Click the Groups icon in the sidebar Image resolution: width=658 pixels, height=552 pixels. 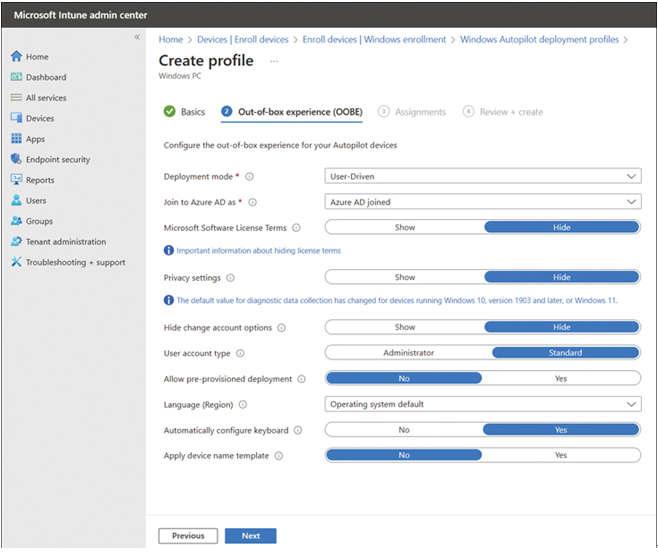[16, 221]
